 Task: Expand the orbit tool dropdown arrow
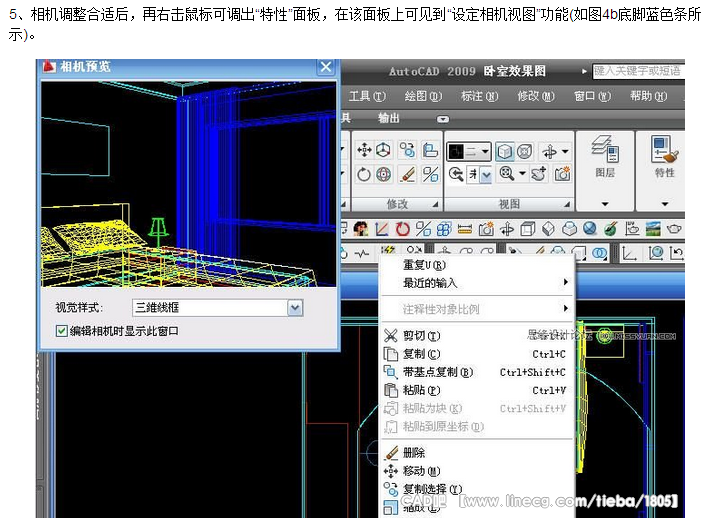[565, 151]
